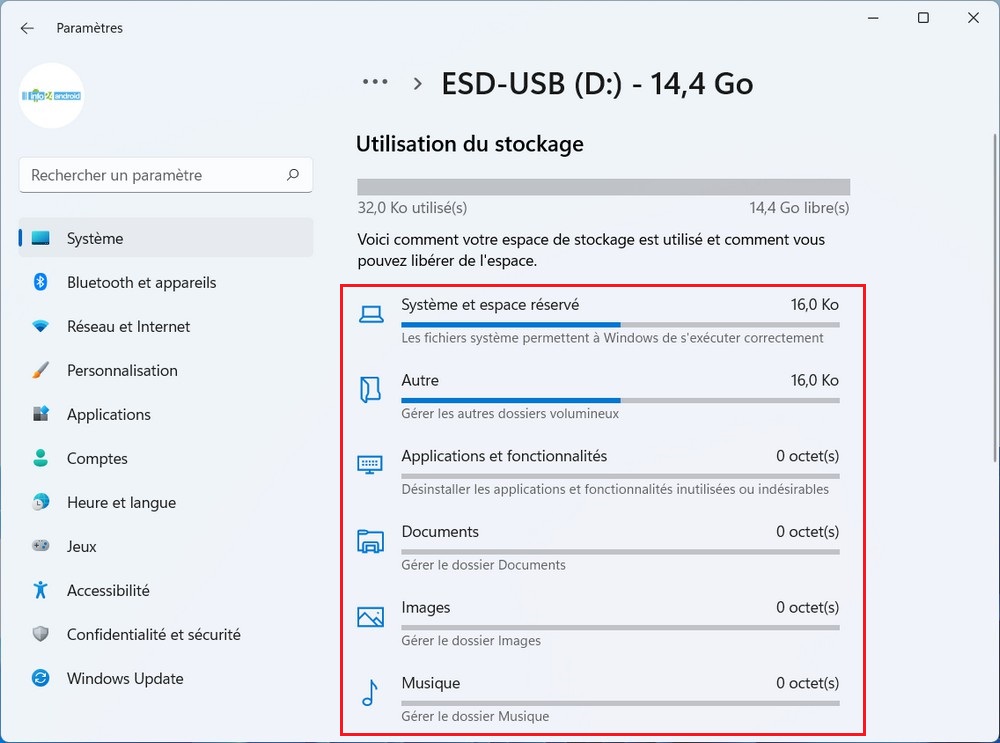Click the paintbrush Personnalisation icon

pos(40,370)
